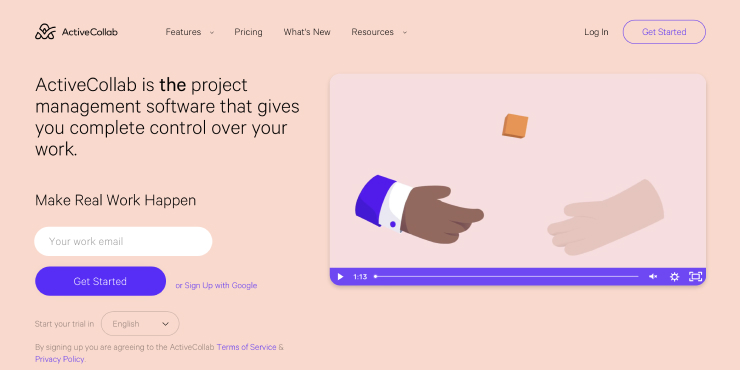The width and height of the screenshot is (740, 370).
Task: Open the What's New page
Action: (x=307, y=32)
